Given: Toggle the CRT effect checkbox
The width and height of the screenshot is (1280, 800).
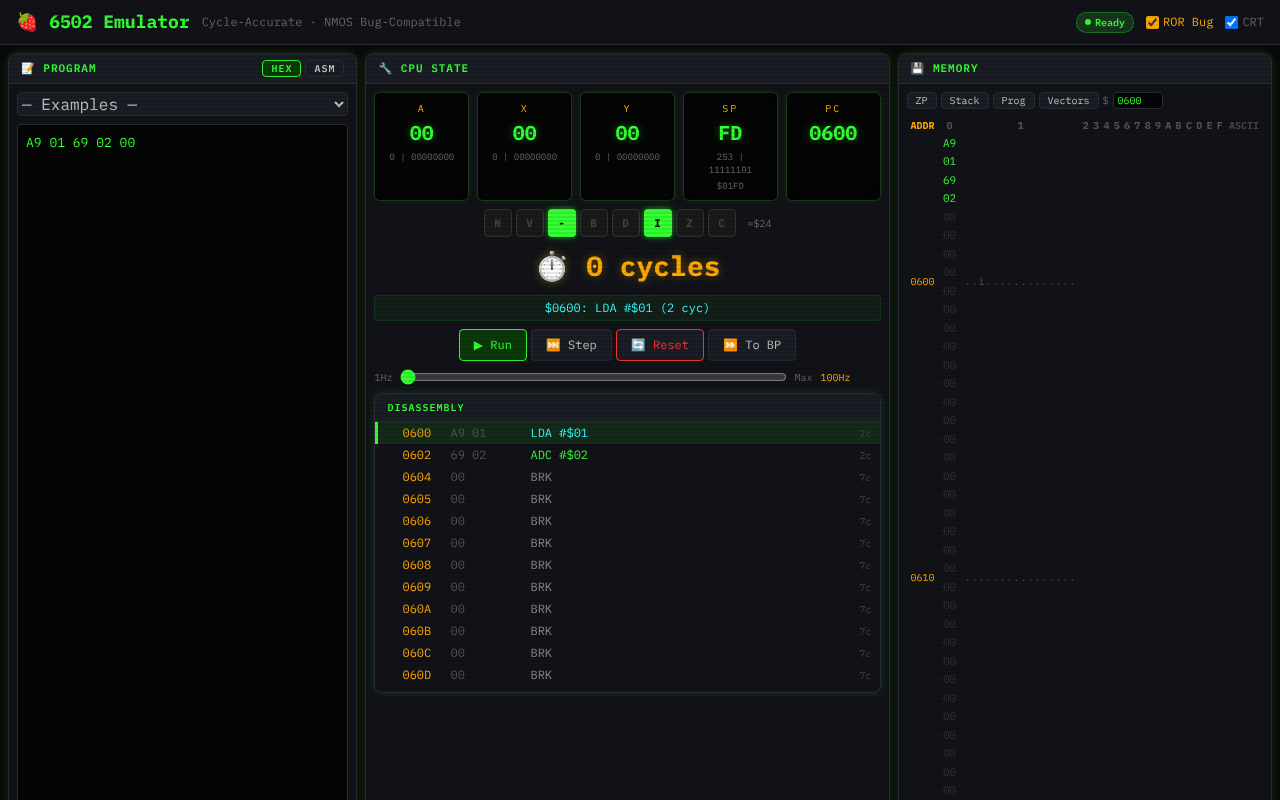Looking at the screenshot, I should tap(1231, 22).
